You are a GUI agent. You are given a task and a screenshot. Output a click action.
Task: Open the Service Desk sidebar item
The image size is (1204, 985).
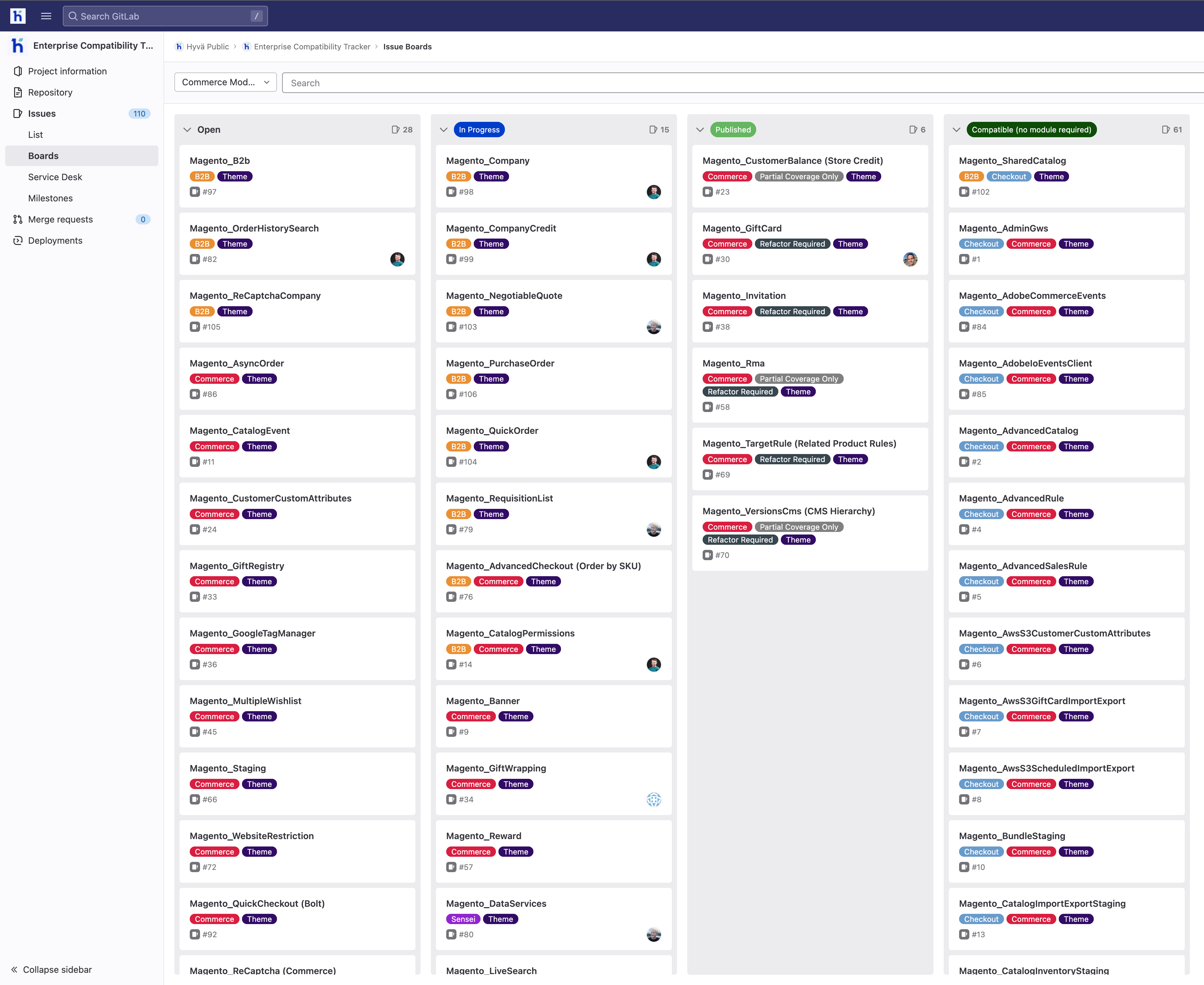55,177
